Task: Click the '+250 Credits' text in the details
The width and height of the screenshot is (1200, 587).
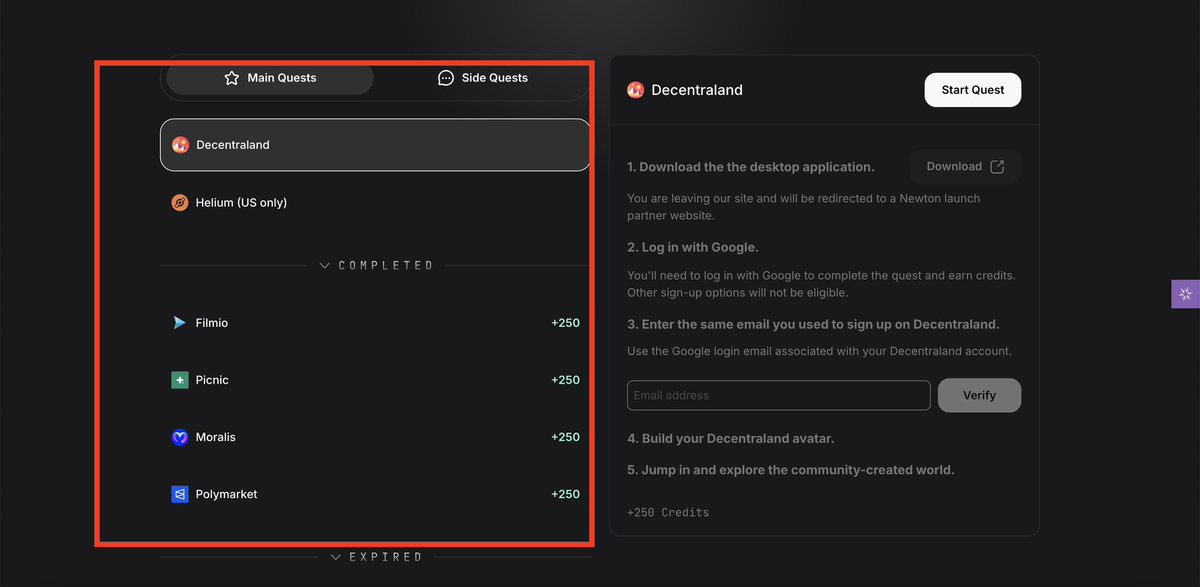Action: (668, 512)
